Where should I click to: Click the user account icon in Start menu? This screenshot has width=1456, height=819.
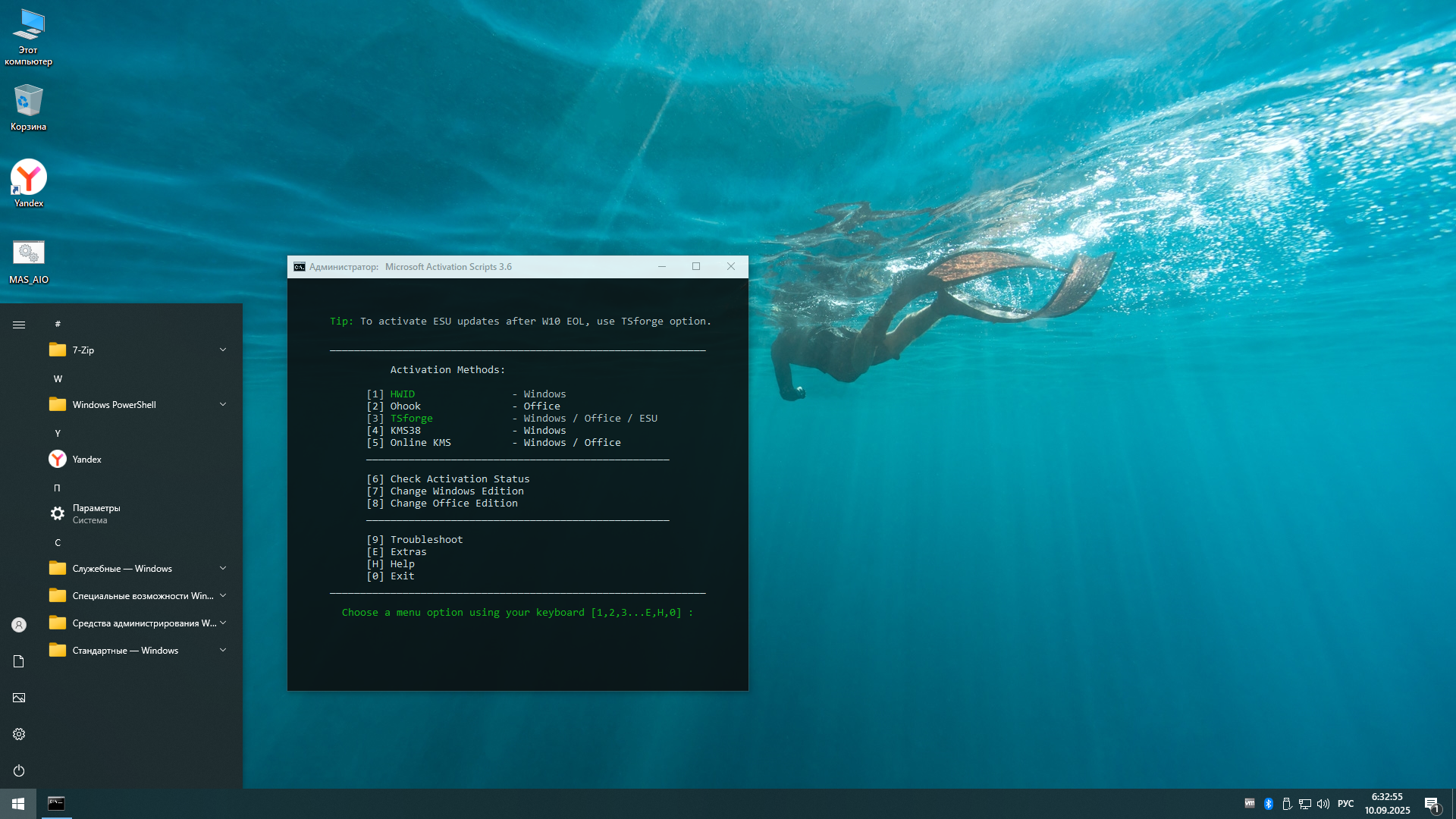tap(19, 625)
